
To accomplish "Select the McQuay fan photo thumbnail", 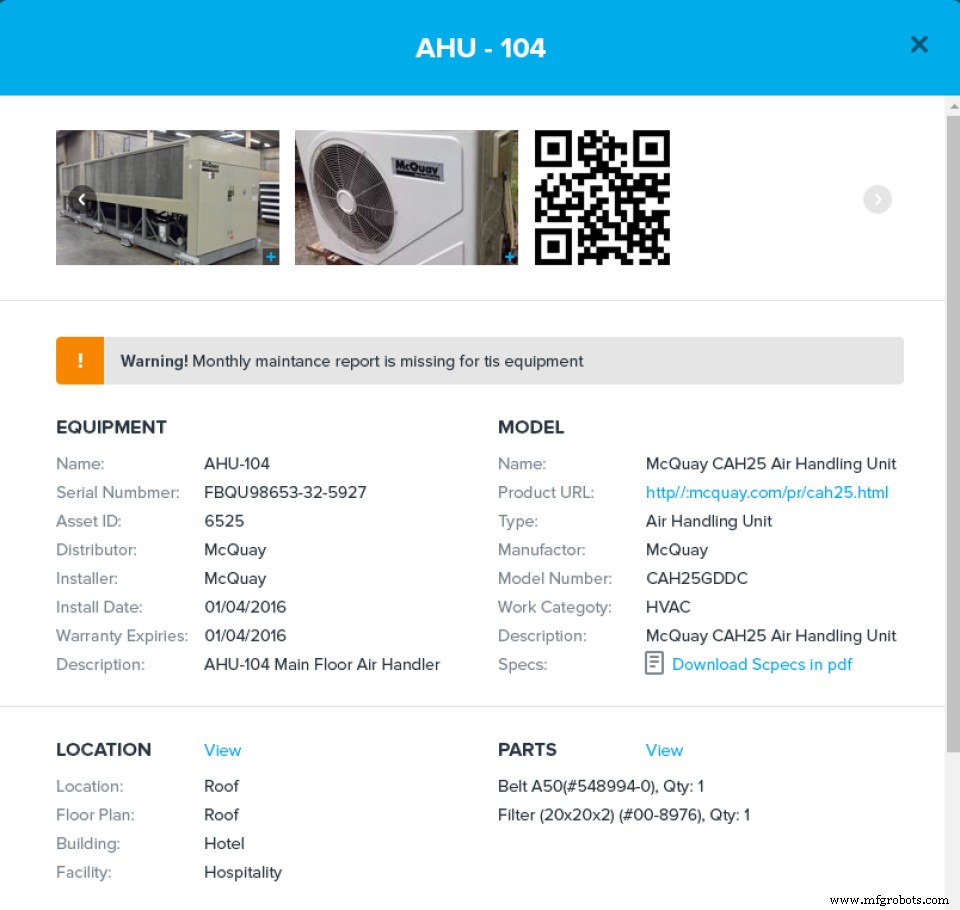I will click(406, 197).
